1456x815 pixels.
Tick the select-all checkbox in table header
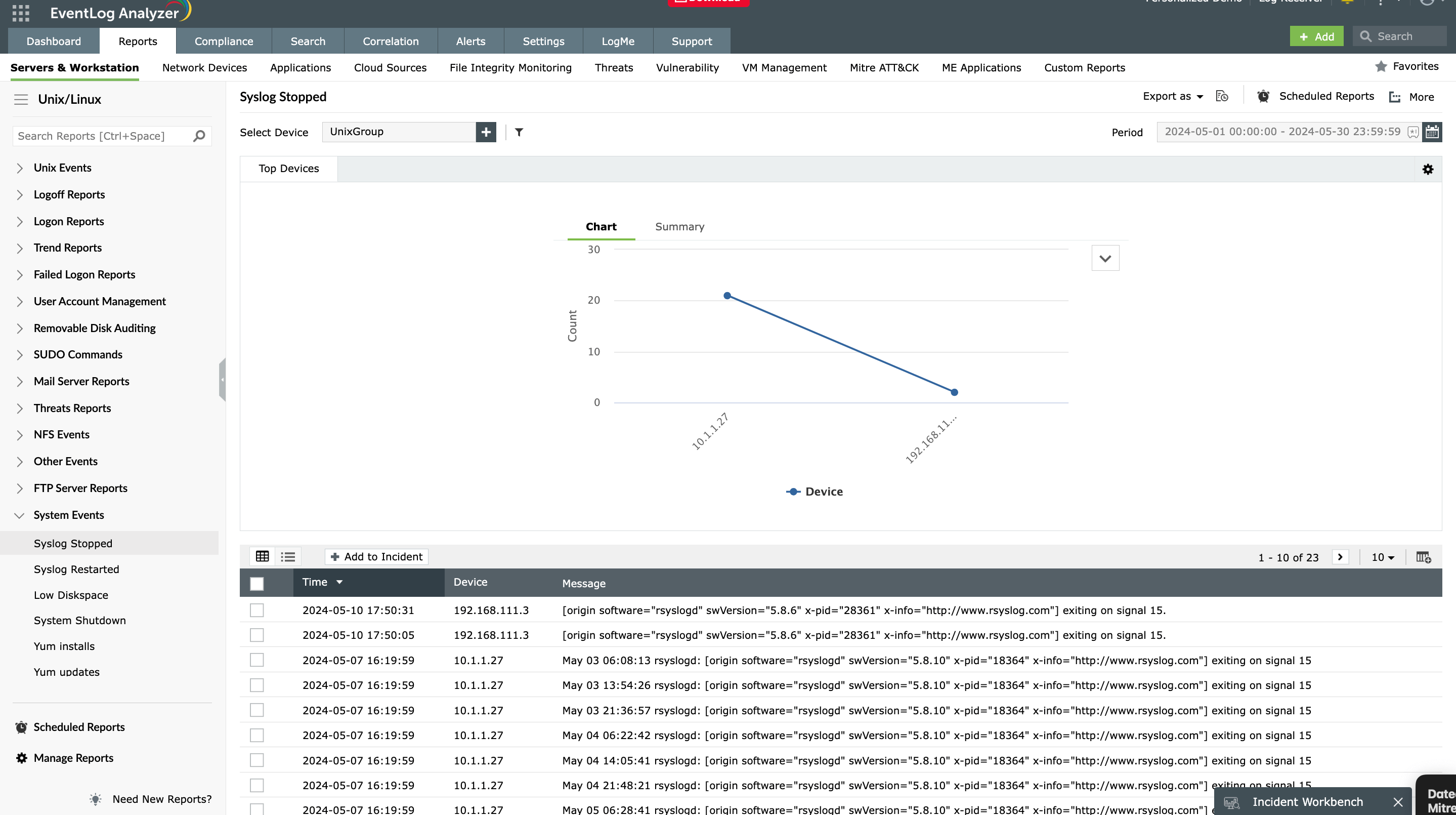(x=256, y=583)
